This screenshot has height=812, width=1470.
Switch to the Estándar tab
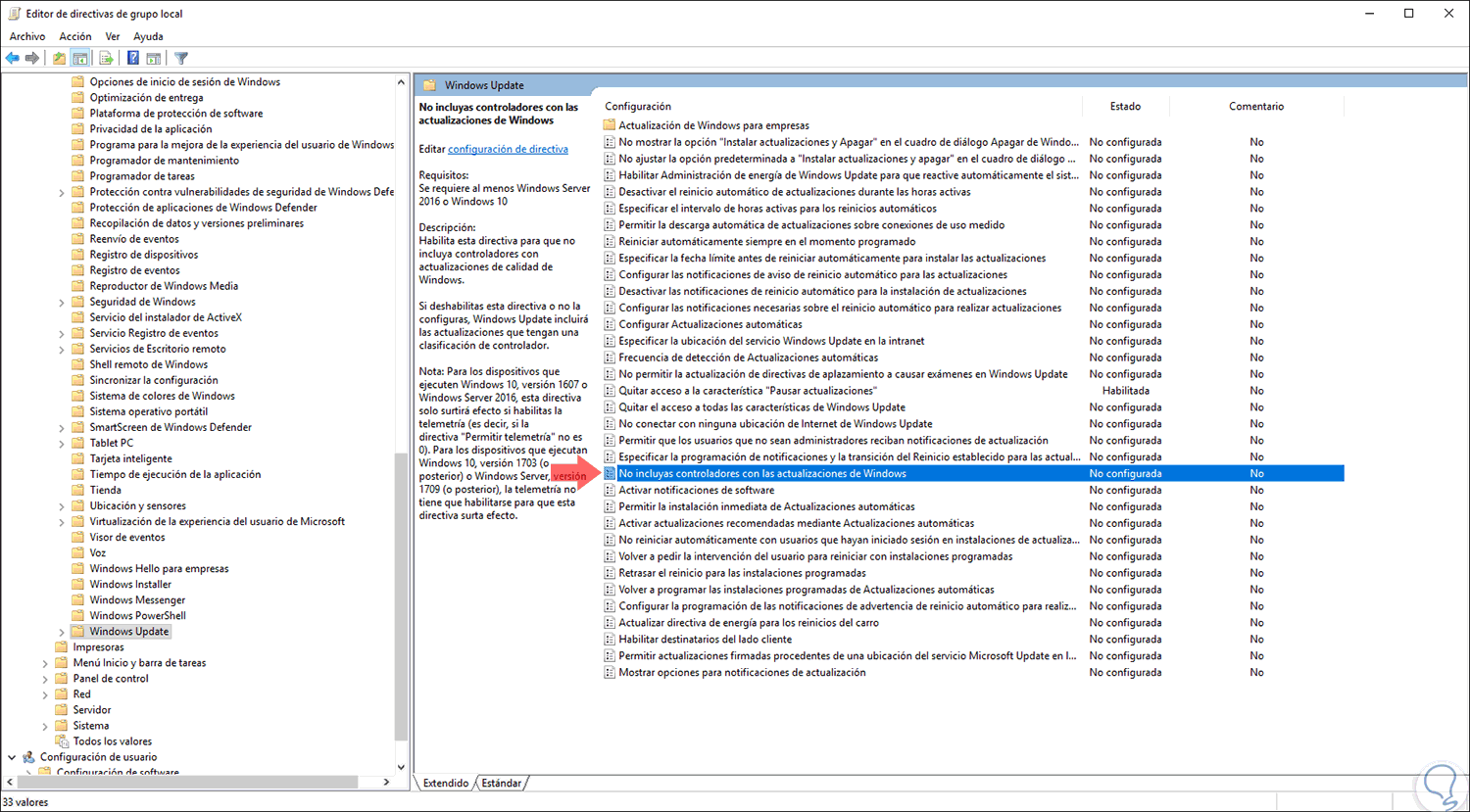(502, 783)
